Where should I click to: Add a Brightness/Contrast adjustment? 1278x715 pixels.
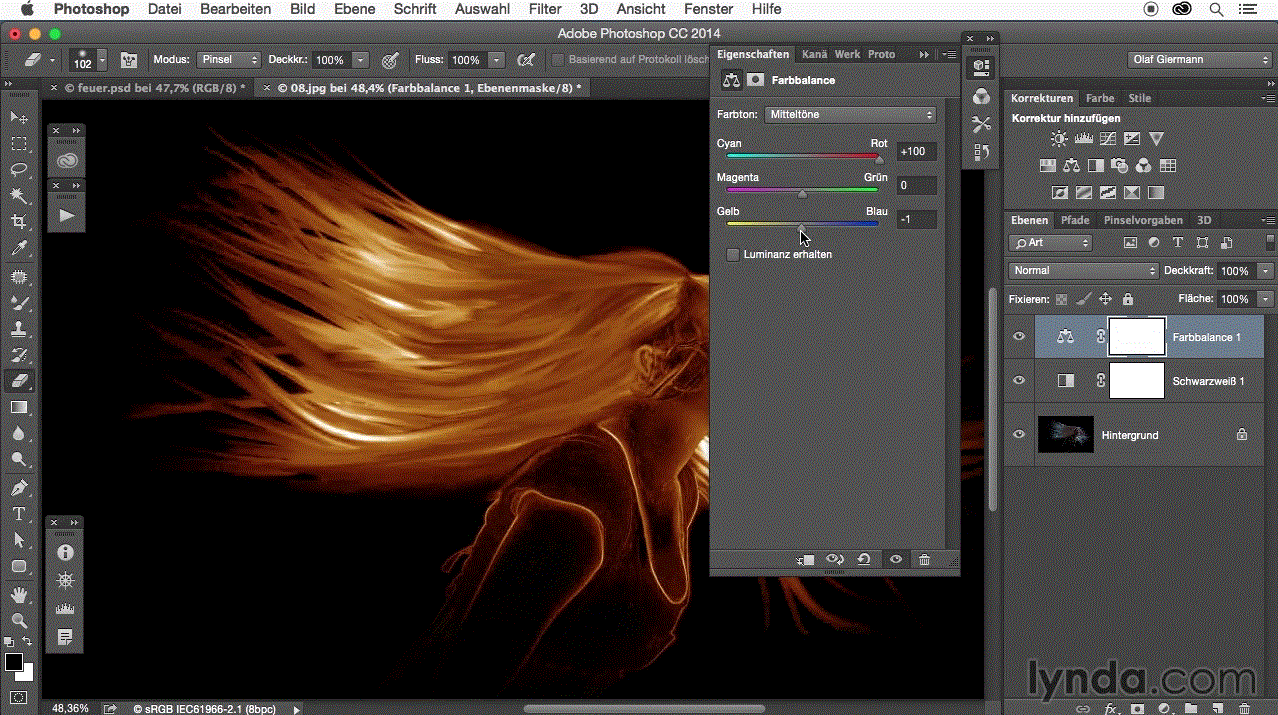click(1059, 139)
